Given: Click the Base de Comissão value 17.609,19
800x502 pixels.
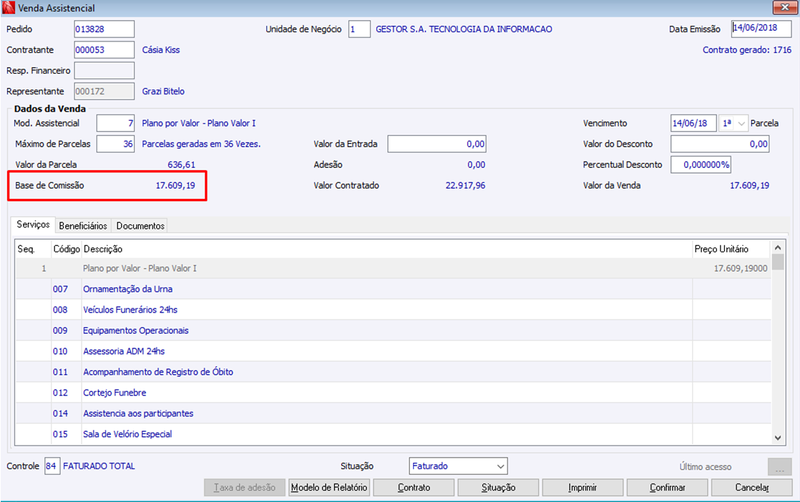Looking at the screenshot, I should [176, 186].
